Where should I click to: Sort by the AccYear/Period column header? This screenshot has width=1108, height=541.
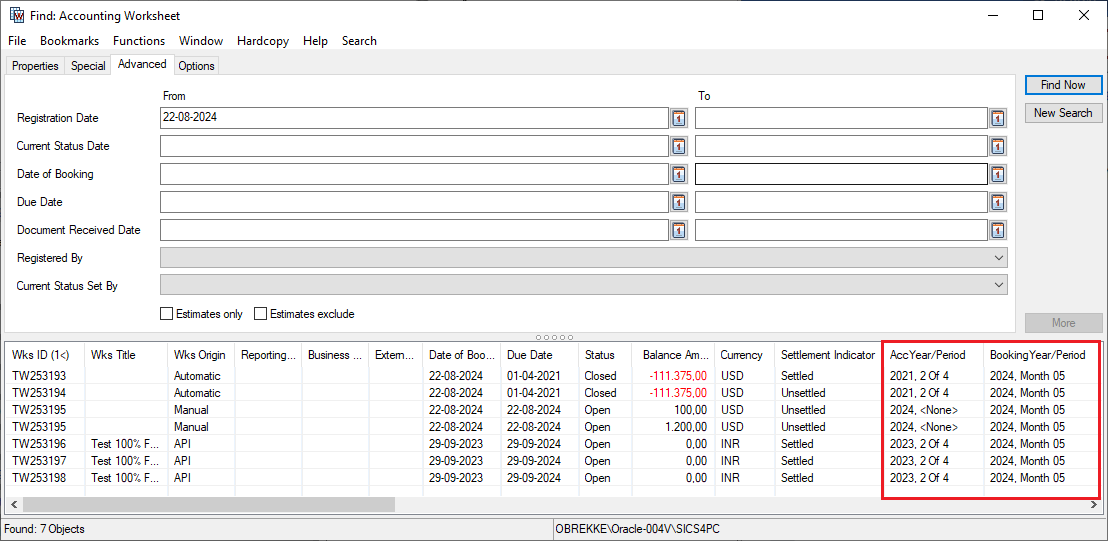pos(933,355)
